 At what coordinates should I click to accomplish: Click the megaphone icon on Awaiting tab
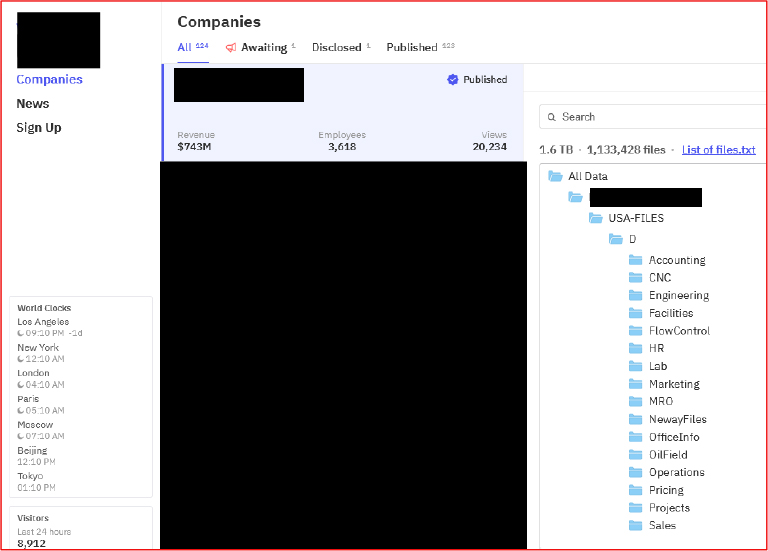[x=231, y=48]
